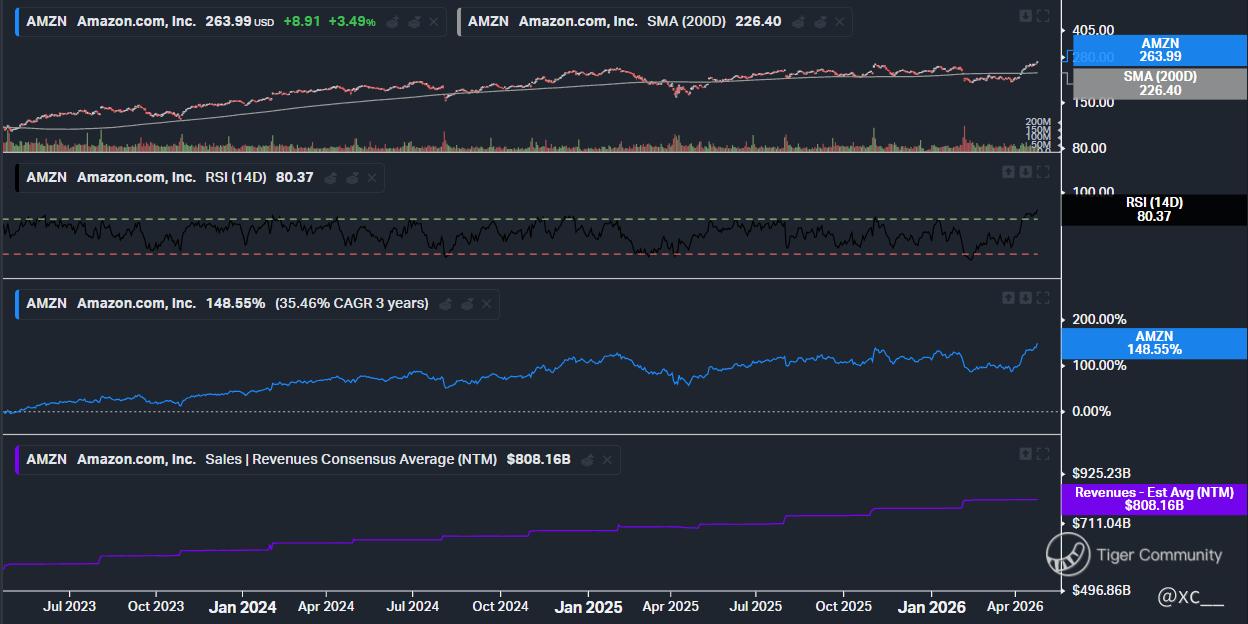Click the purple color bar of the Revenues legend
This screenshot has width=1248, height=624.
tap(17, 460)
